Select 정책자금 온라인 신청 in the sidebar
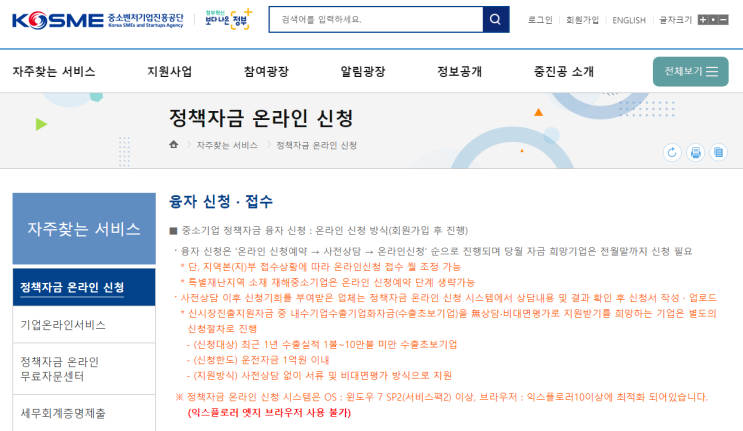 pos(84,287)
